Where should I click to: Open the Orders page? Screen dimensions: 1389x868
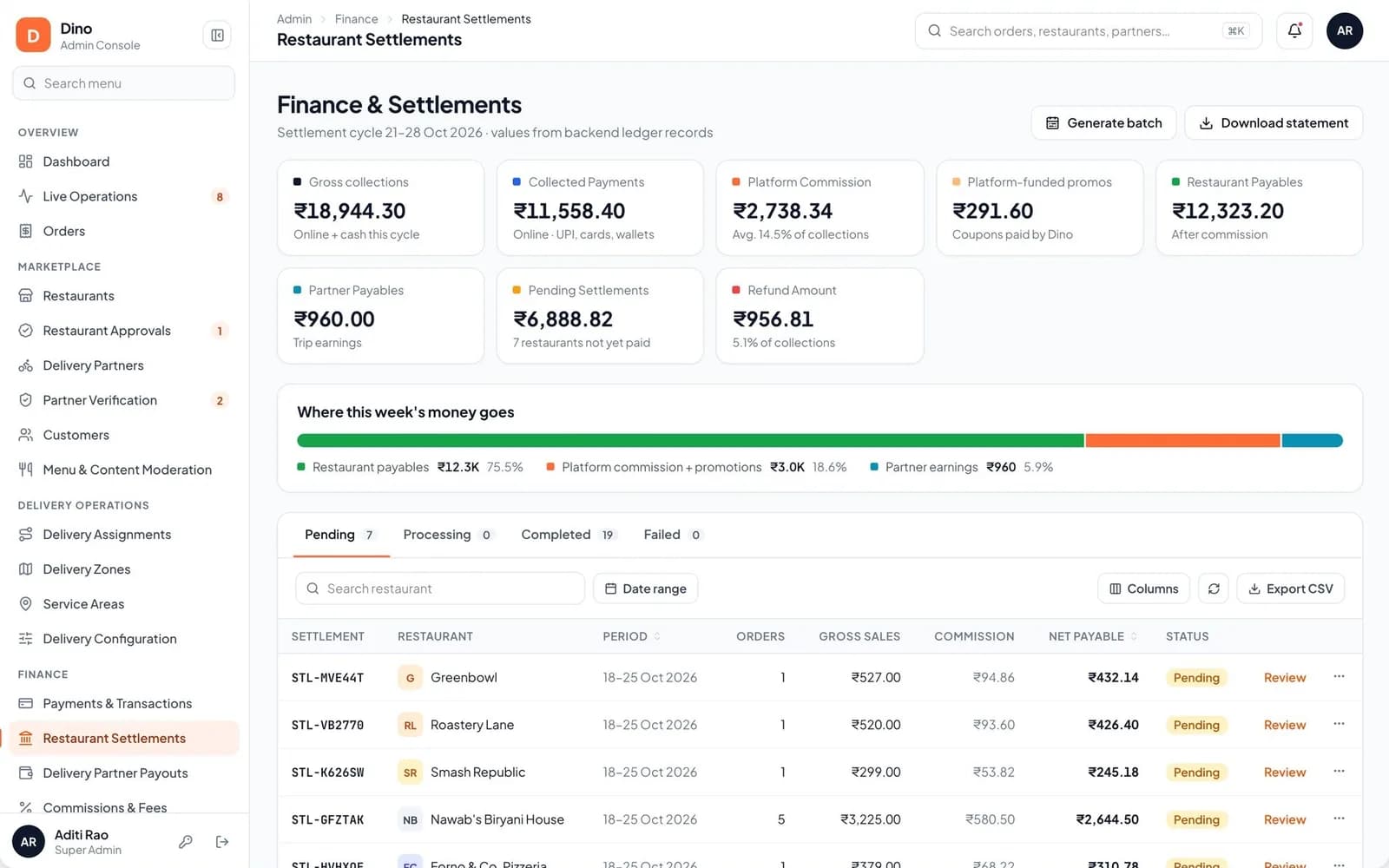[123, 231]
